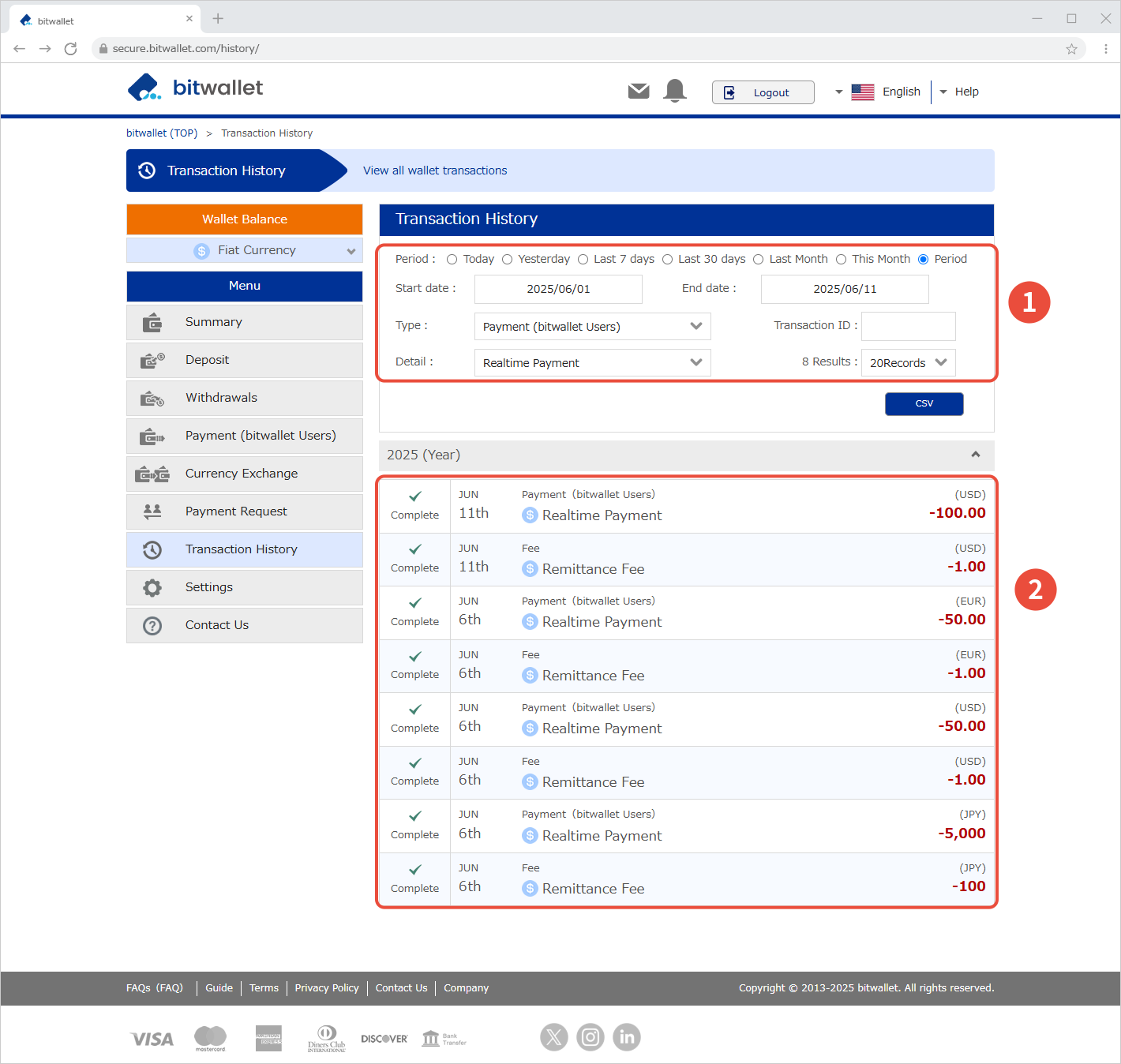
Task: Click the bitwallet logo in header
Action: [196, 88]
